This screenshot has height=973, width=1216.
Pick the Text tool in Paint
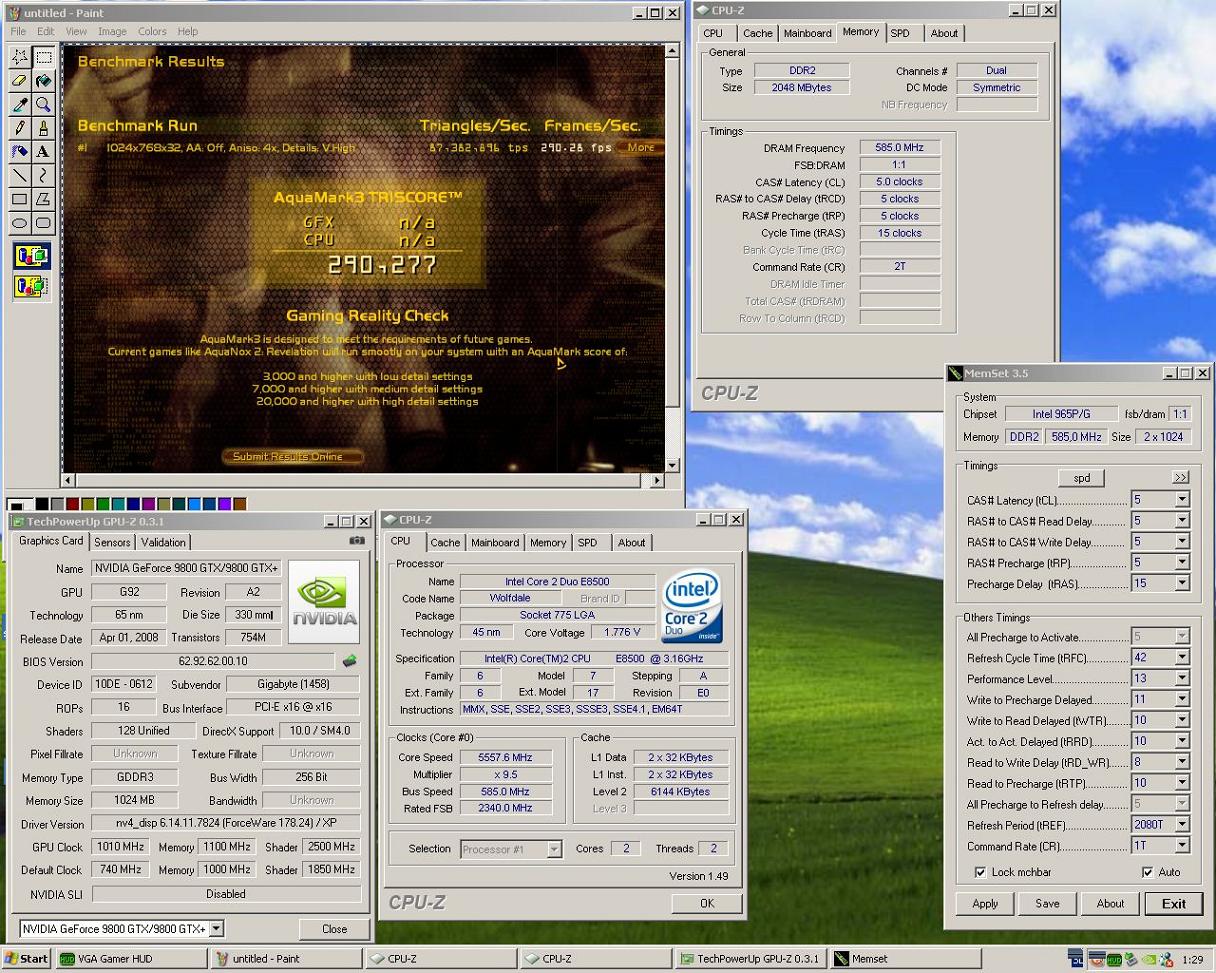(x=44, y=152)
